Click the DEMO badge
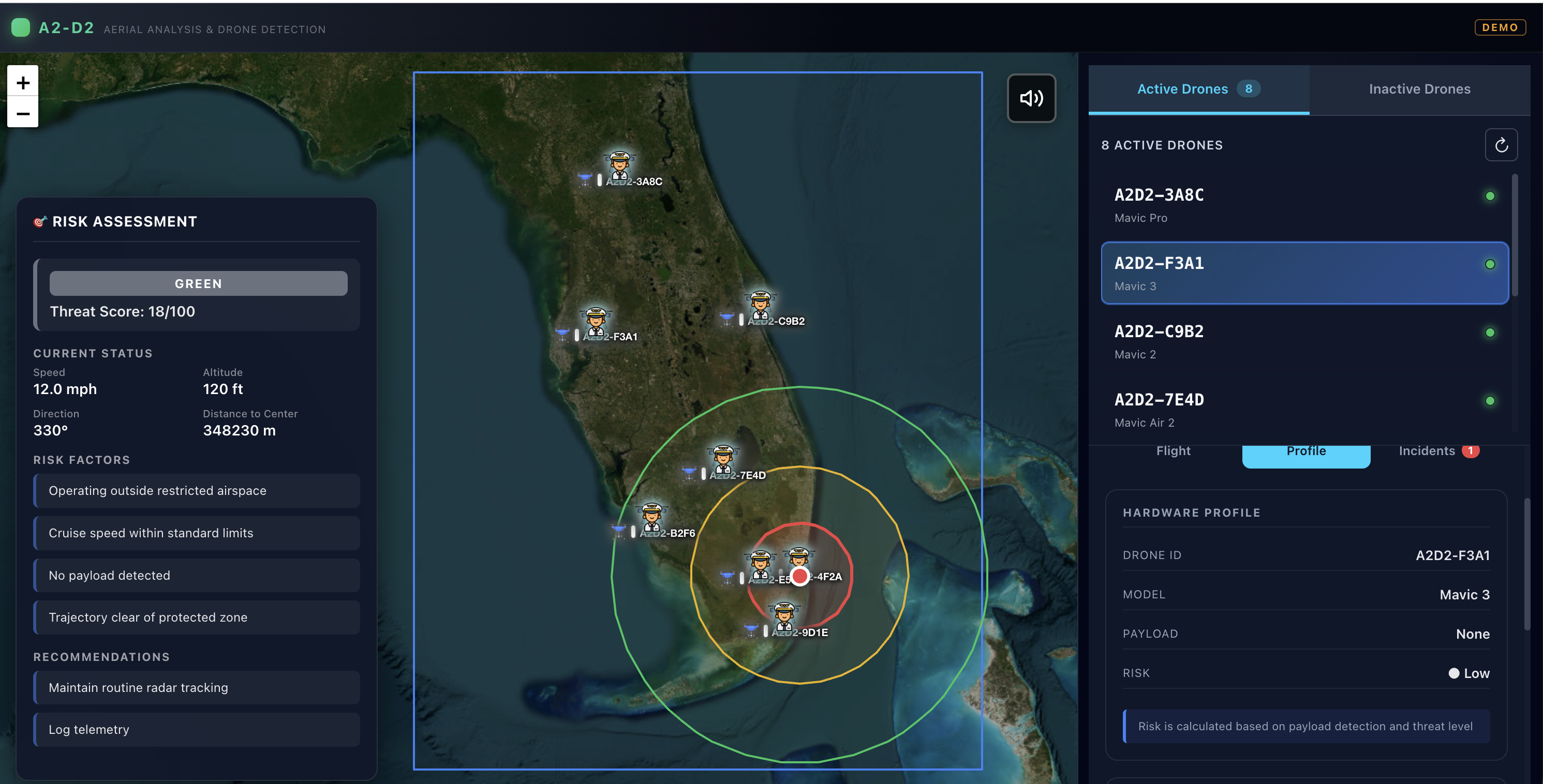1543x784 pixels. coord(1499,27)
